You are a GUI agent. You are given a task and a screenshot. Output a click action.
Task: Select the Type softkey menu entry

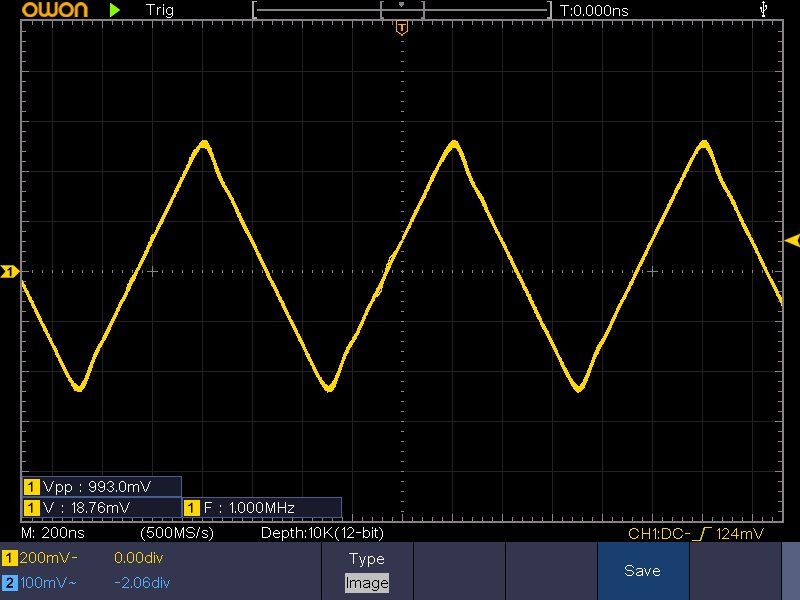click(366, 558)
